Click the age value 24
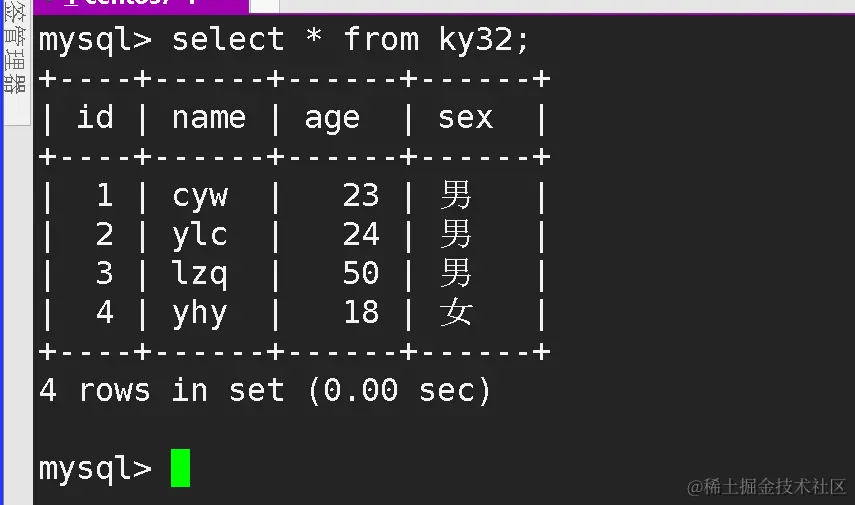The width and height of the screenshot is (855, 505). [x=360, y=234]
